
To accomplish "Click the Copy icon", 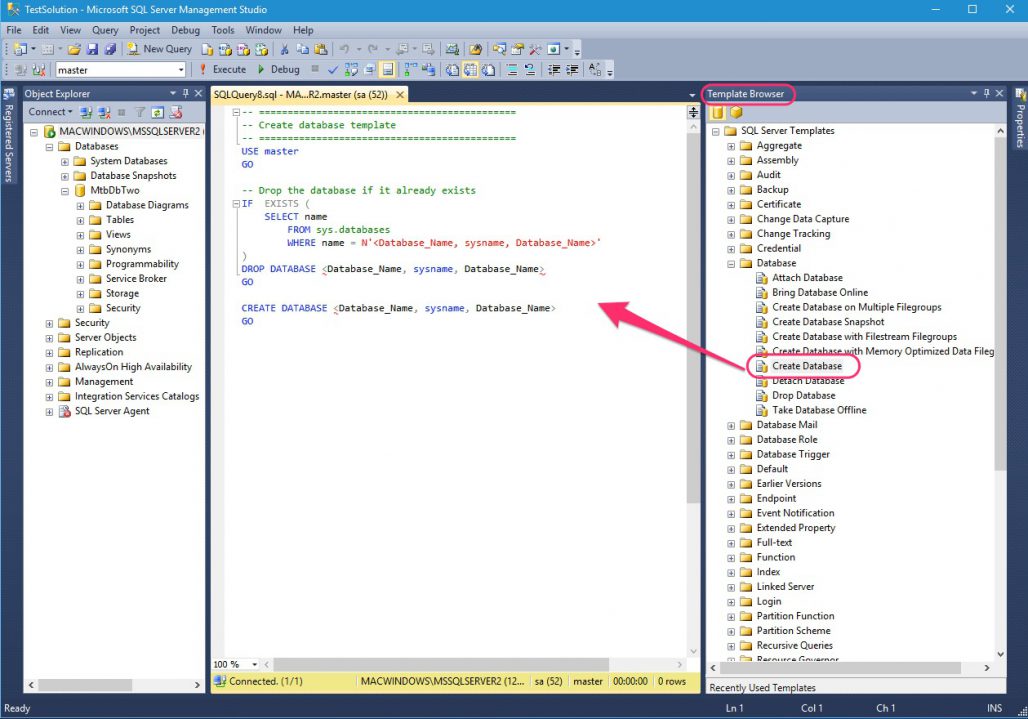I will (x=302, y=49).
